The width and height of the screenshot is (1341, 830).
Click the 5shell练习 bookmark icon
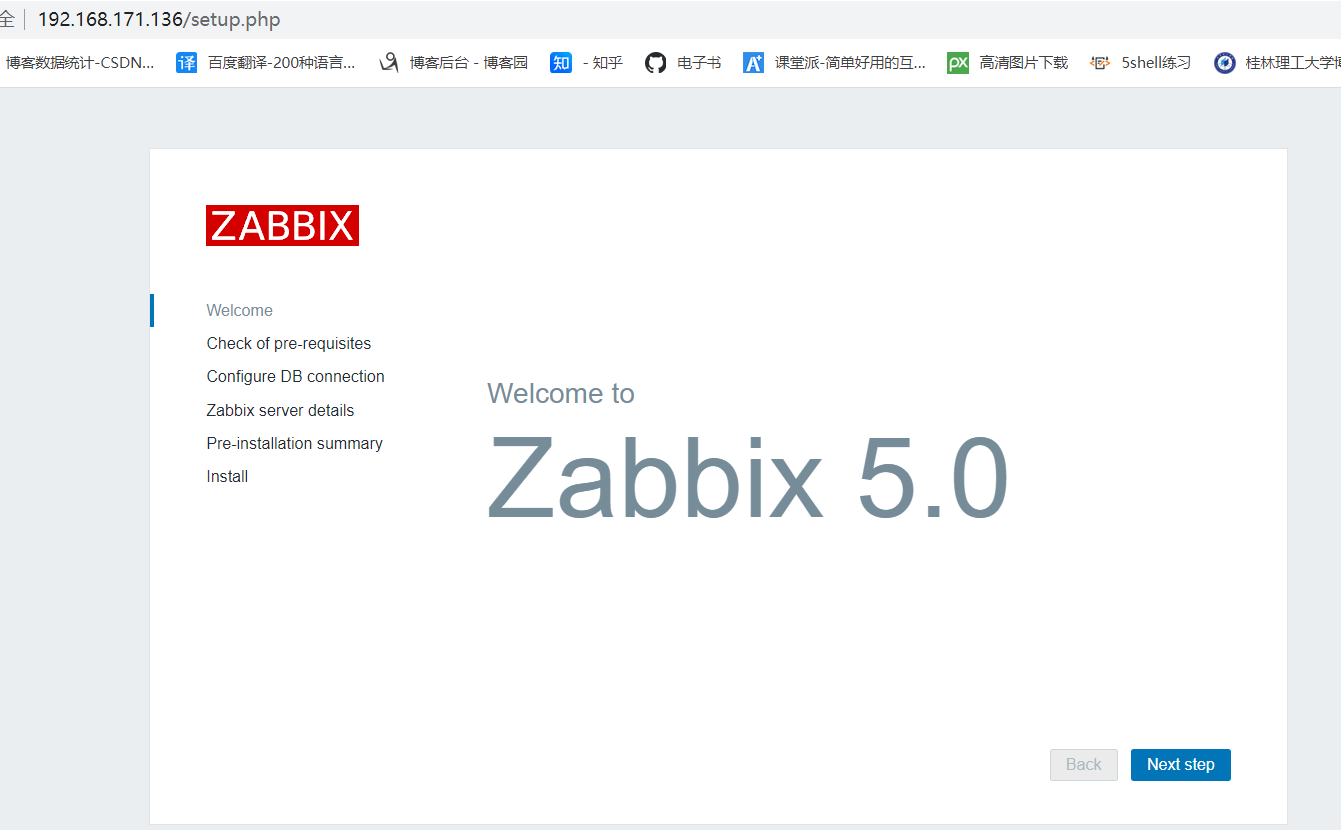pyautogui.click(x=1100, y=63)
